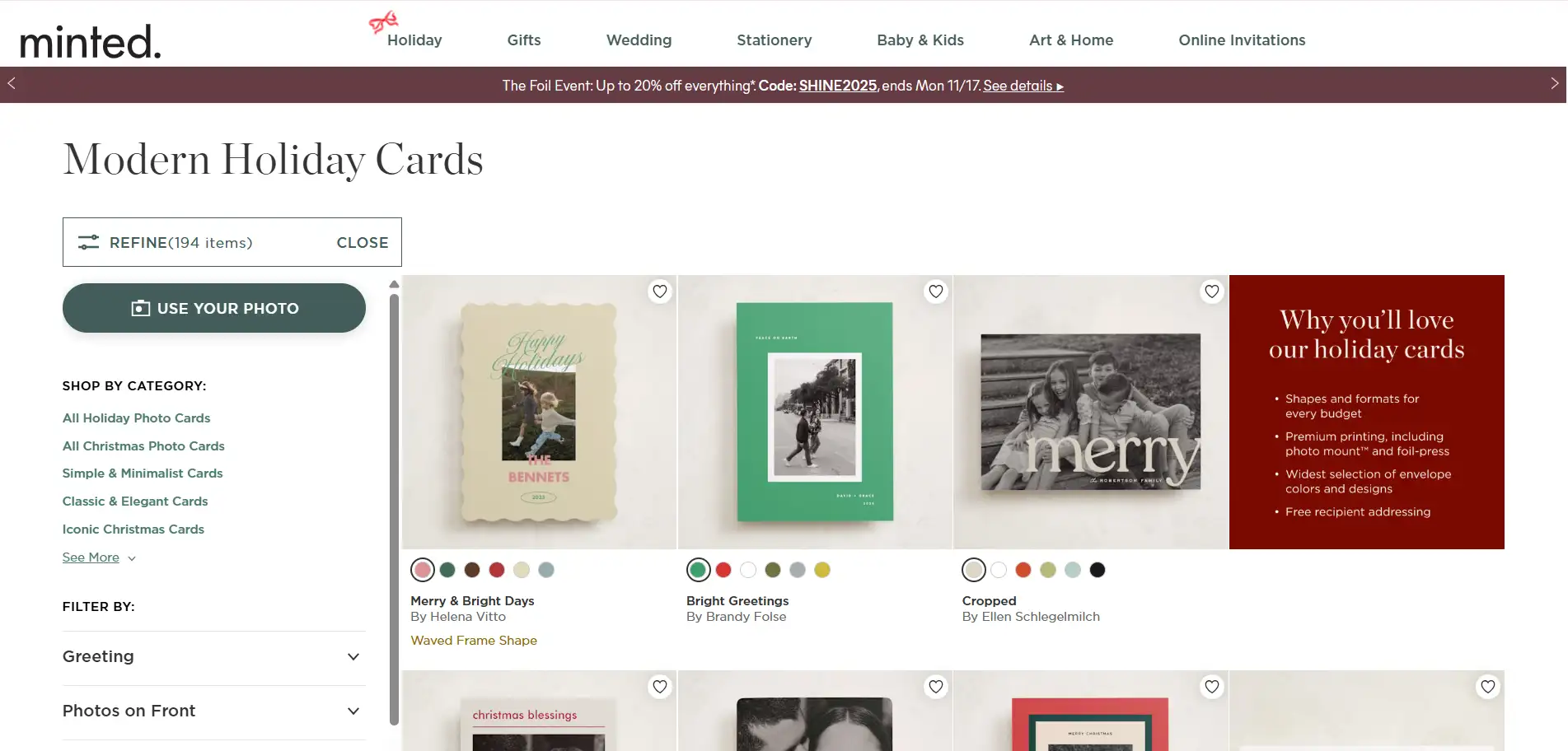Click the Use Your Photo button
This screenshot has height=751, width=1568.
pos(214,308)
